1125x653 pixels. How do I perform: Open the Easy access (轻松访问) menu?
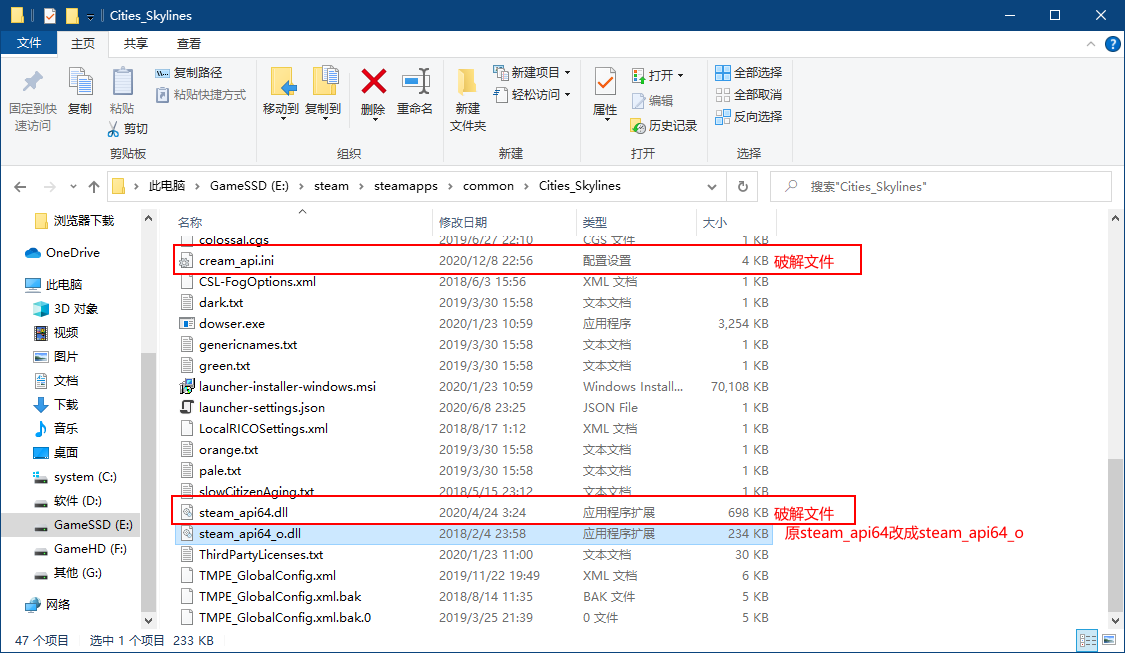click(x=532, y=95)
